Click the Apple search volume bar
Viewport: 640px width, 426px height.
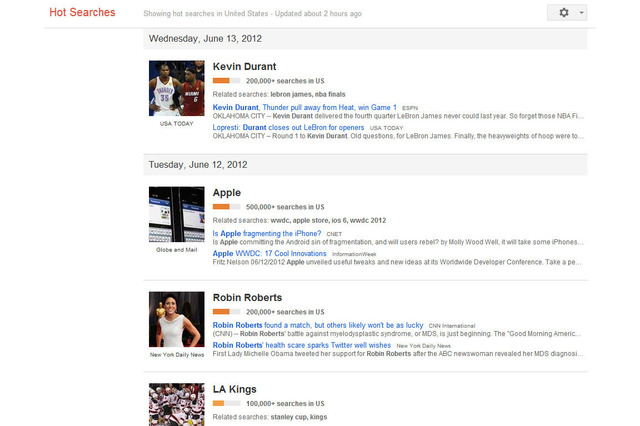(227, 207)
